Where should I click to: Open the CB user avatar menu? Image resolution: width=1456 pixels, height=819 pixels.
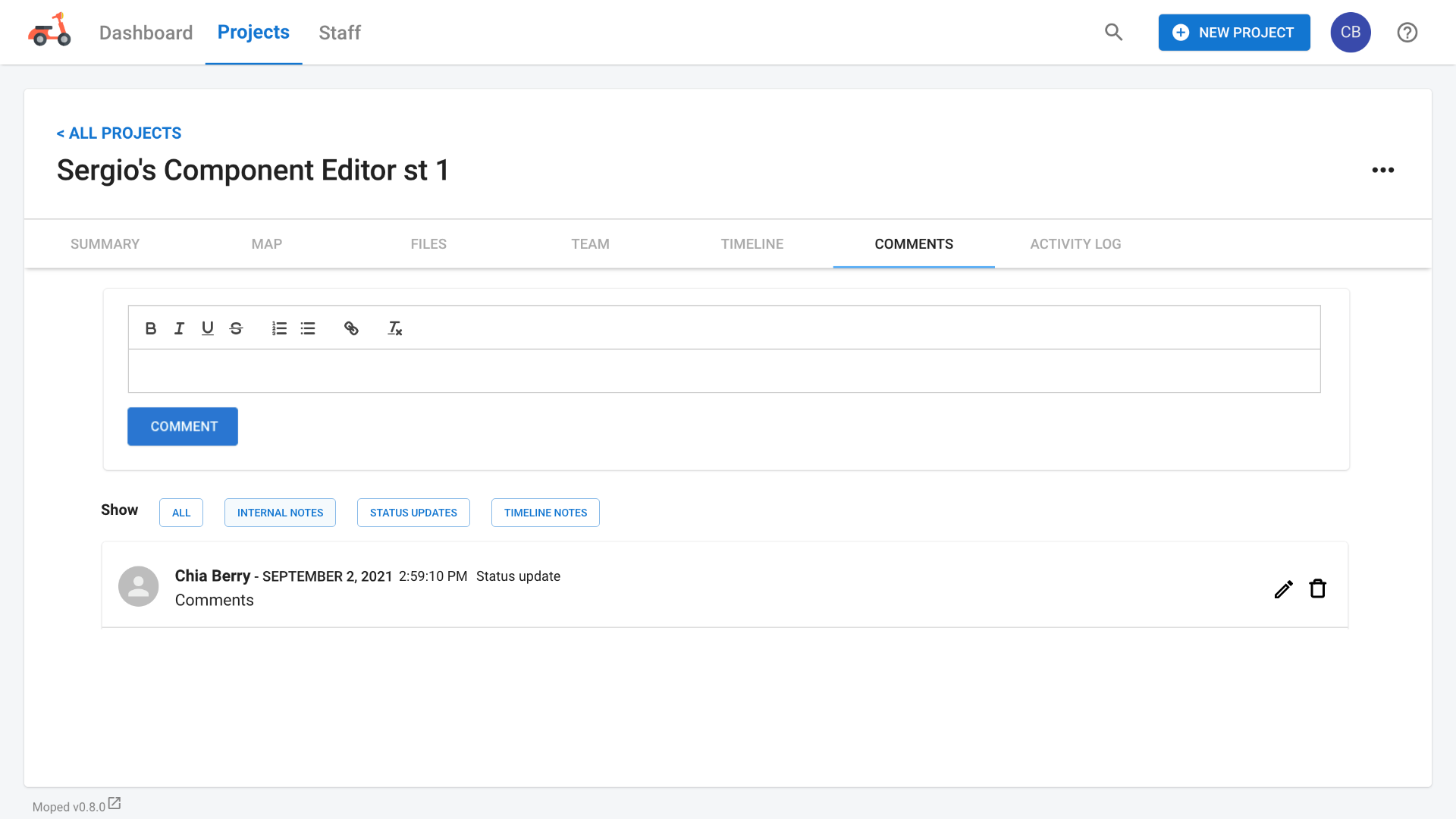(1351, 33)
